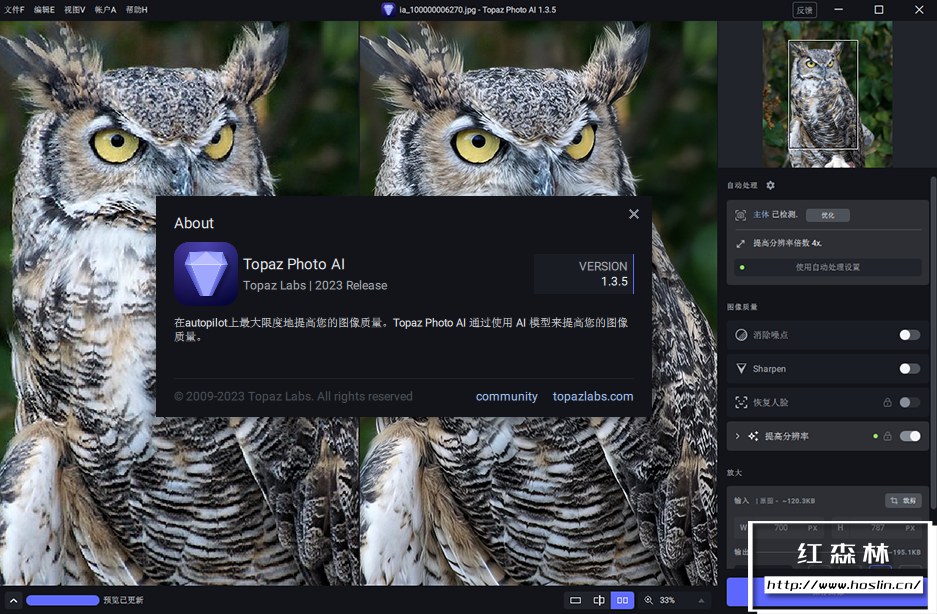Click the sparkle icon on 提高分辨率 row
937x614 pixels.
pos(753,436)
